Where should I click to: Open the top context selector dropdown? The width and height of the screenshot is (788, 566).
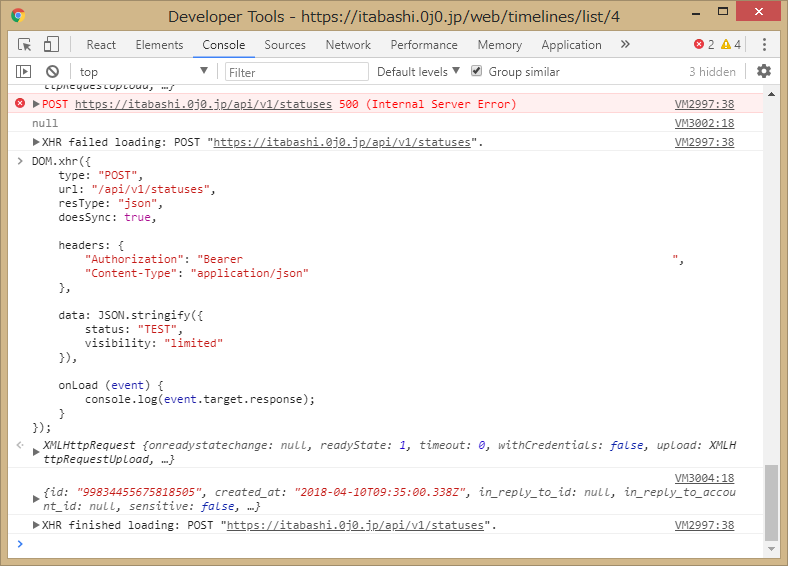(143, 72)
